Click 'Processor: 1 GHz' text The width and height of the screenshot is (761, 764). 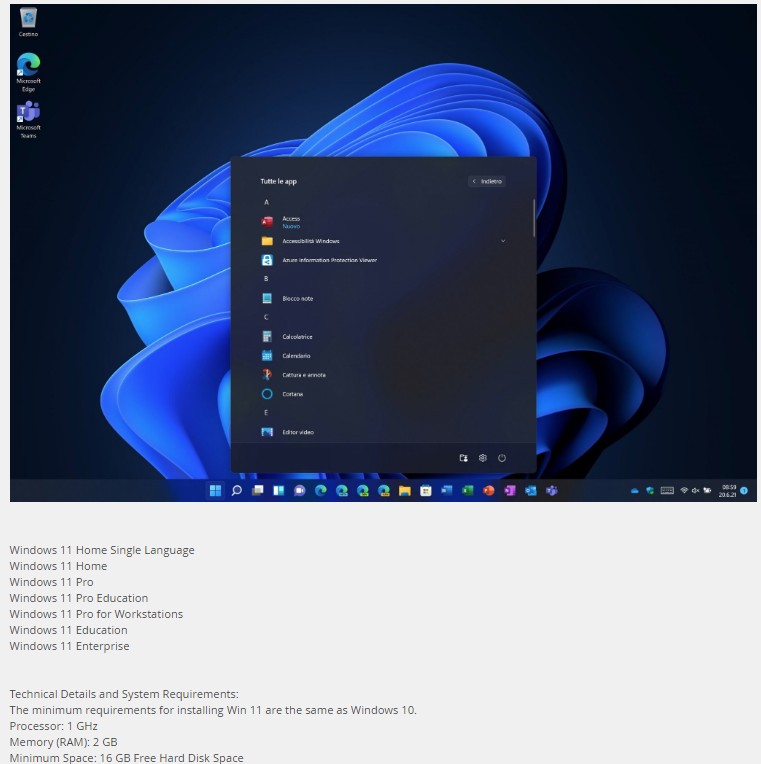coord(53,726)
